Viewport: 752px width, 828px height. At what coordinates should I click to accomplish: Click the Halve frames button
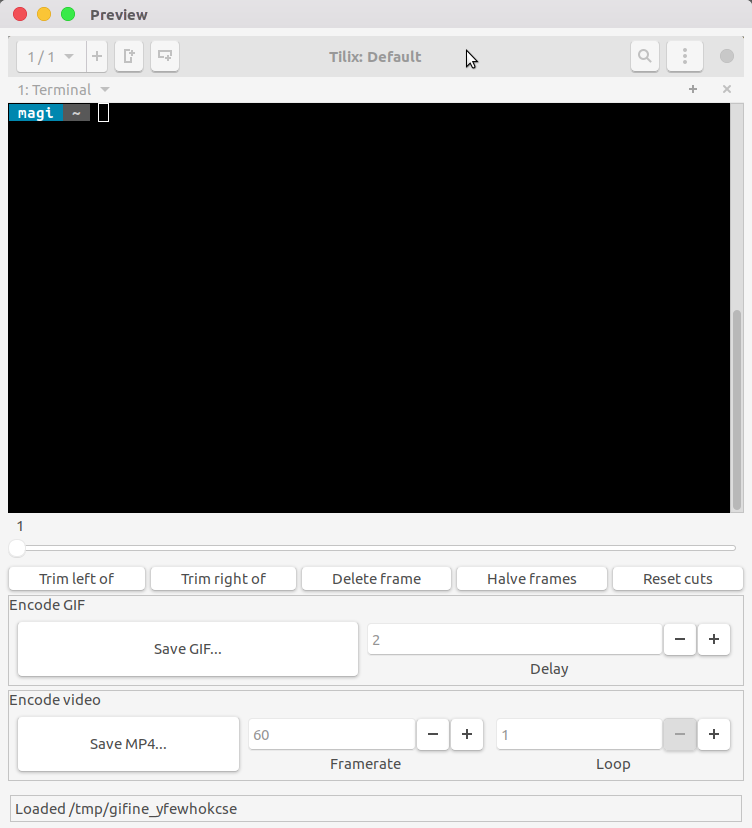pyautogui.click(x=531, y=578)
